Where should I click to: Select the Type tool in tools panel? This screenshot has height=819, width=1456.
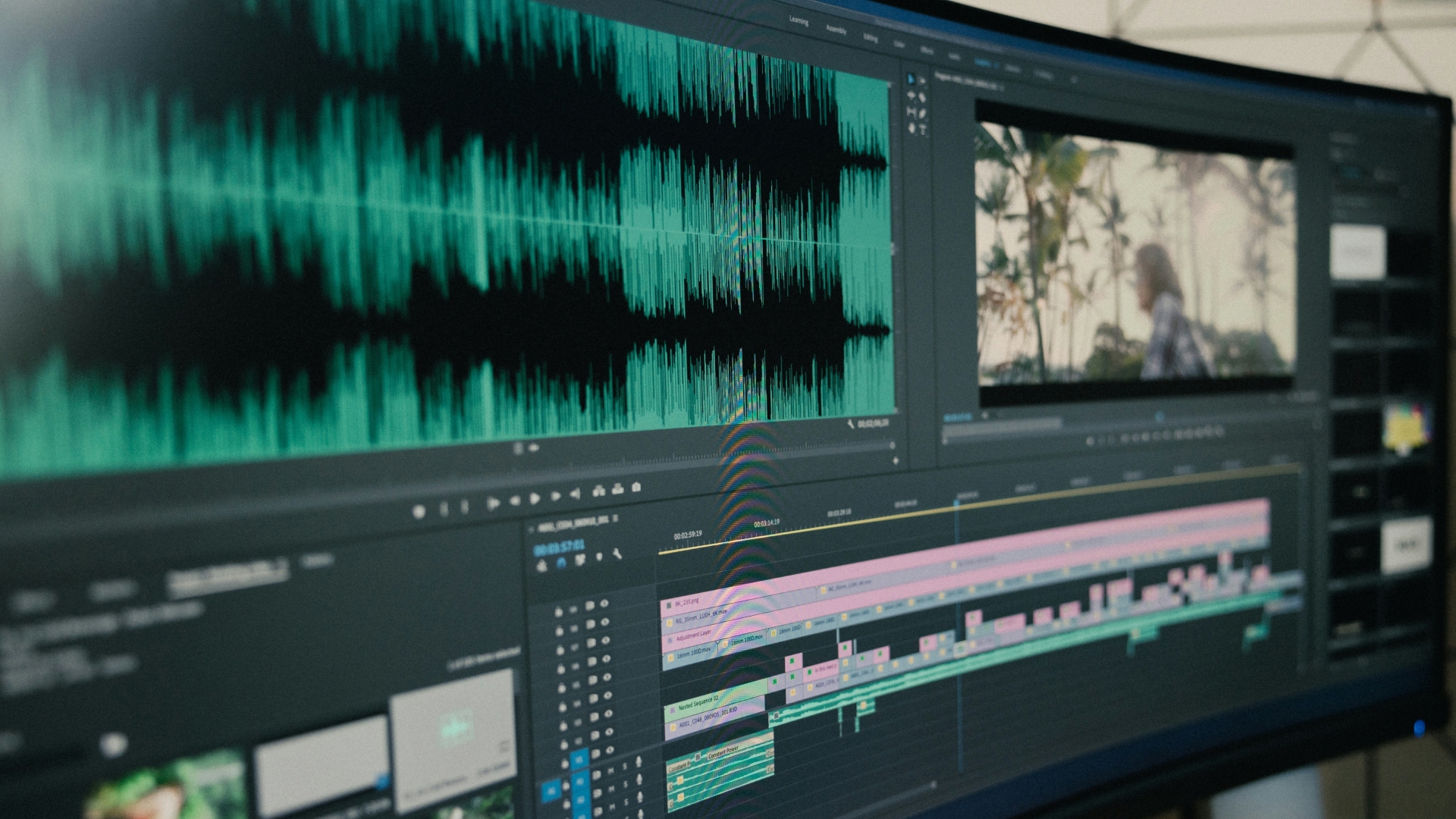point(923,129)
